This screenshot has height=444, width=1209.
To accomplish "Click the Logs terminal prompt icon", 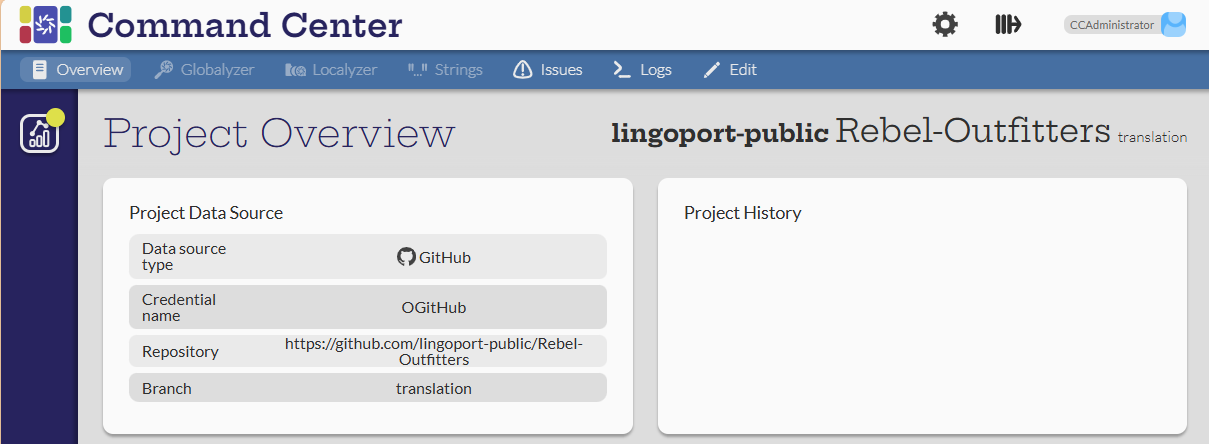I will click(x=622, y=70).
